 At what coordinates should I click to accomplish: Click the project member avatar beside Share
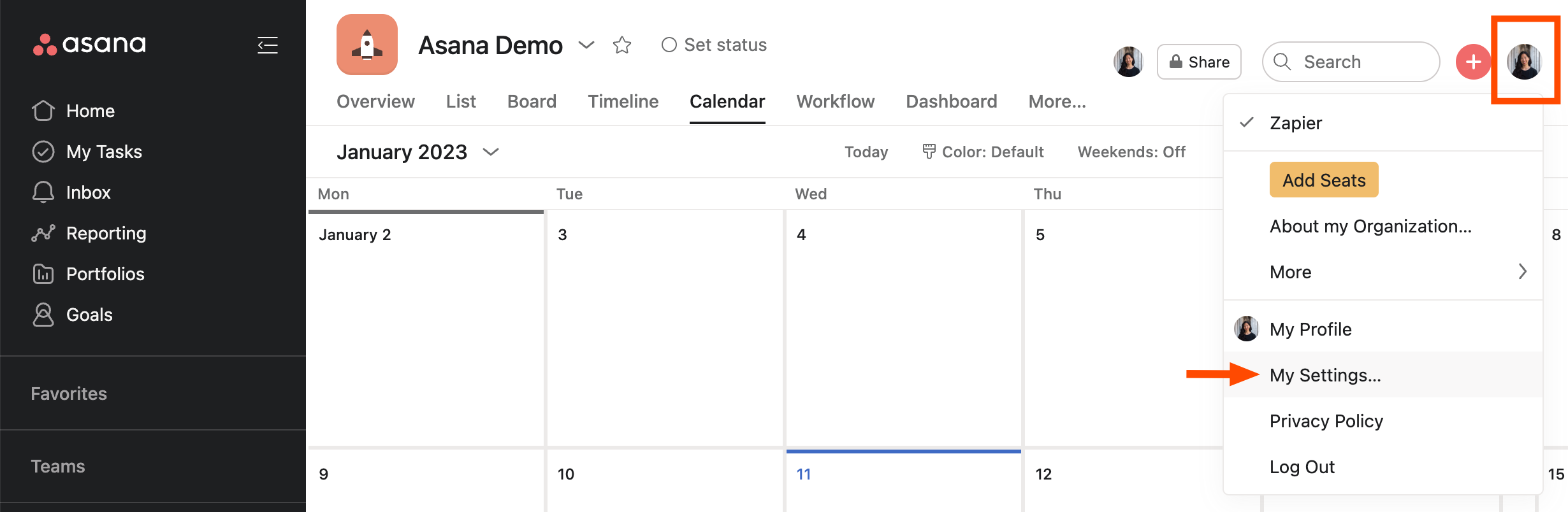pos(1128,62)
